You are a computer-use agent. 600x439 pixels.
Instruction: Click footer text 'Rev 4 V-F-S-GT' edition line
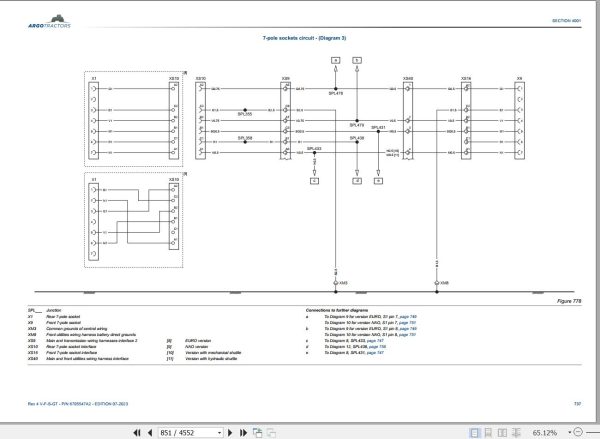(78, 404)
